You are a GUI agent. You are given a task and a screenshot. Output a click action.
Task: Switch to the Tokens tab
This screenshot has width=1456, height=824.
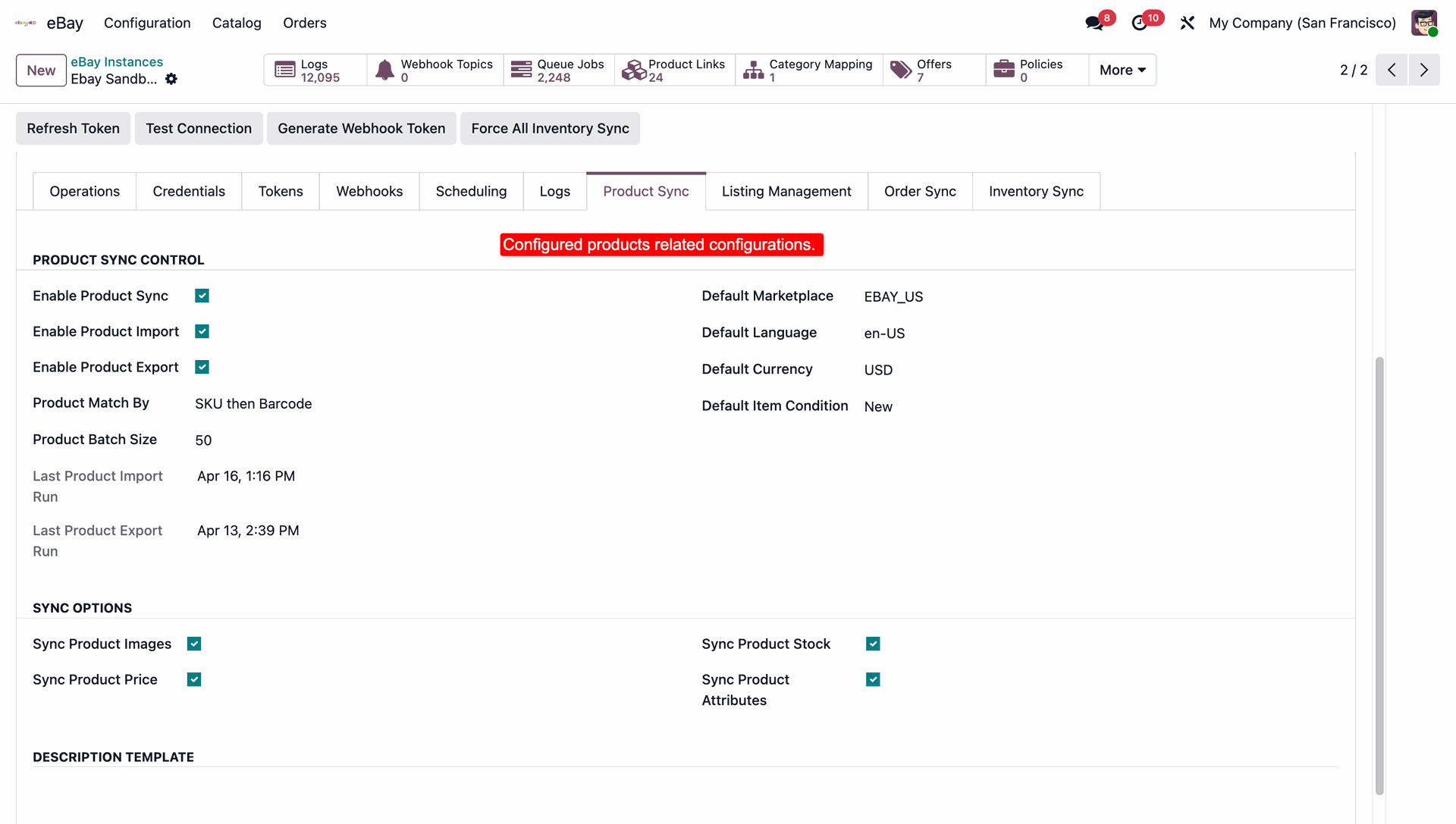click(x=281, y=192)
